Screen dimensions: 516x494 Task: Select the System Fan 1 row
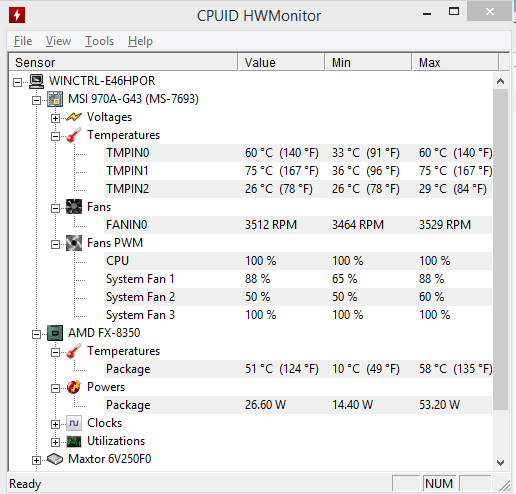pos(298,279)
